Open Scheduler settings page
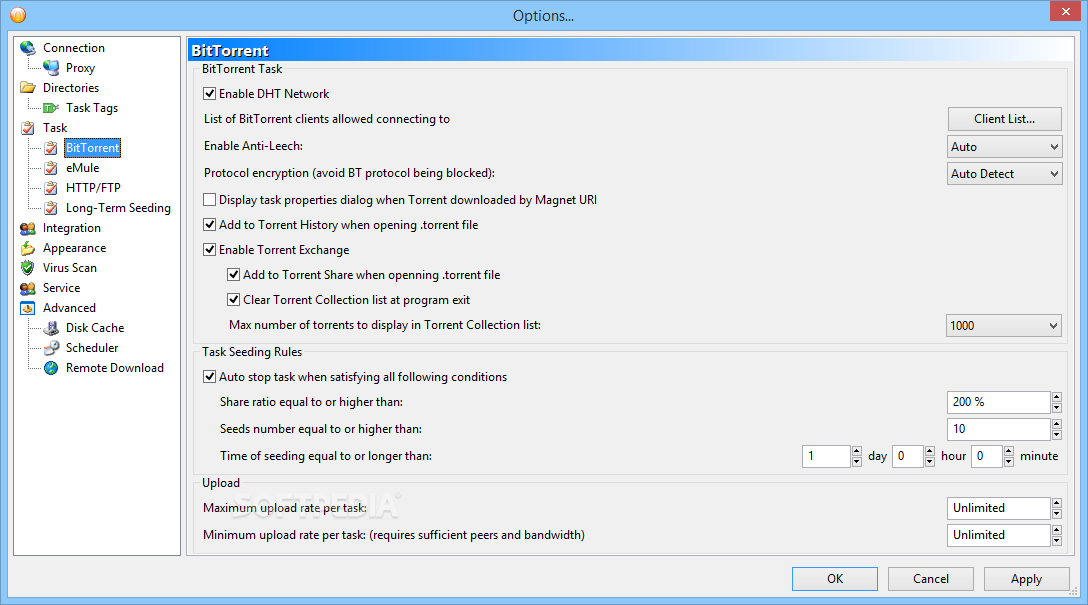The width and height of the screenshot is (1088, 605). [x=92, y=348]
